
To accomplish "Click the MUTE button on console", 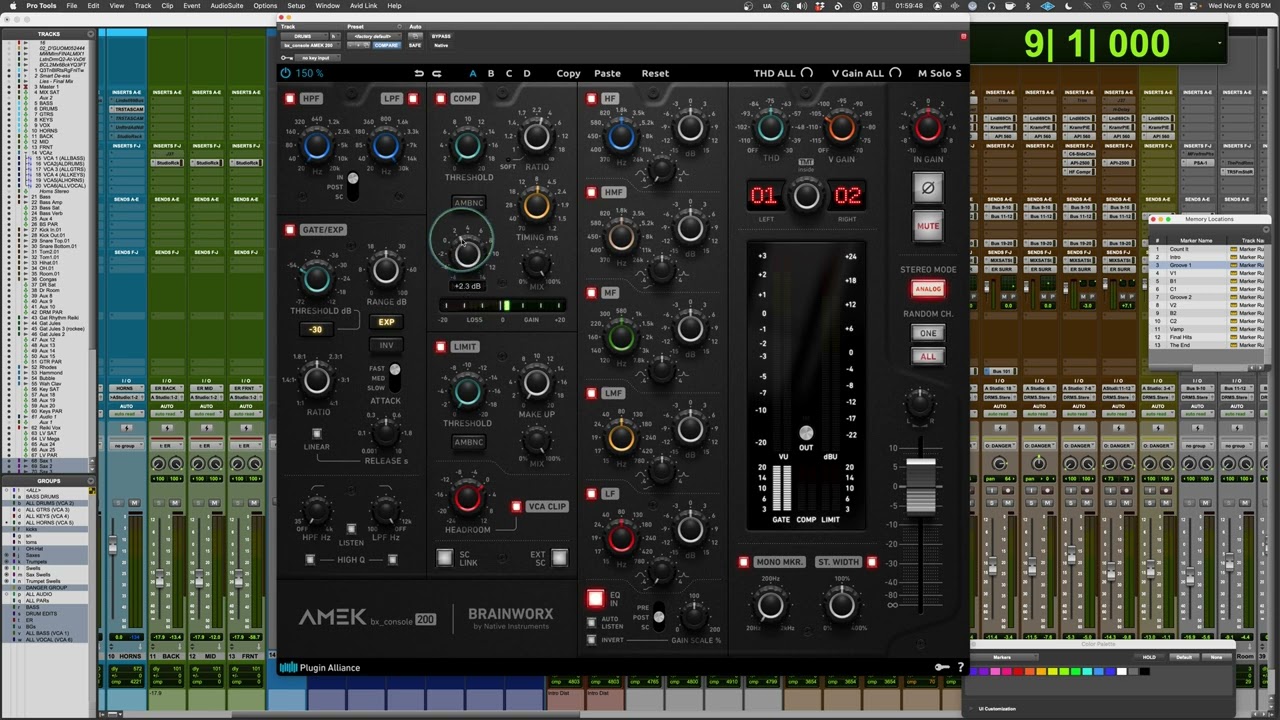I will tap(928, 226).
